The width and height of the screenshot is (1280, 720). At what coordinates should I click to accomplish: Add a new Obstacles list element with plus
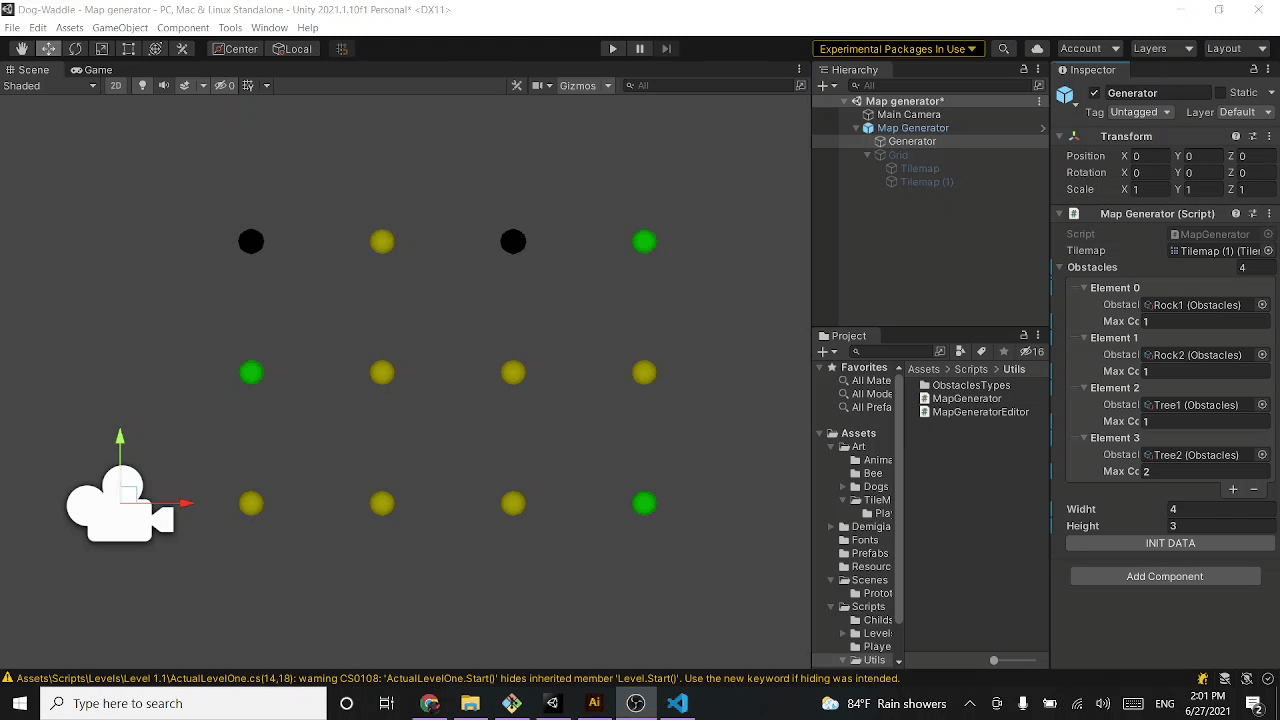coord(1233,490)
